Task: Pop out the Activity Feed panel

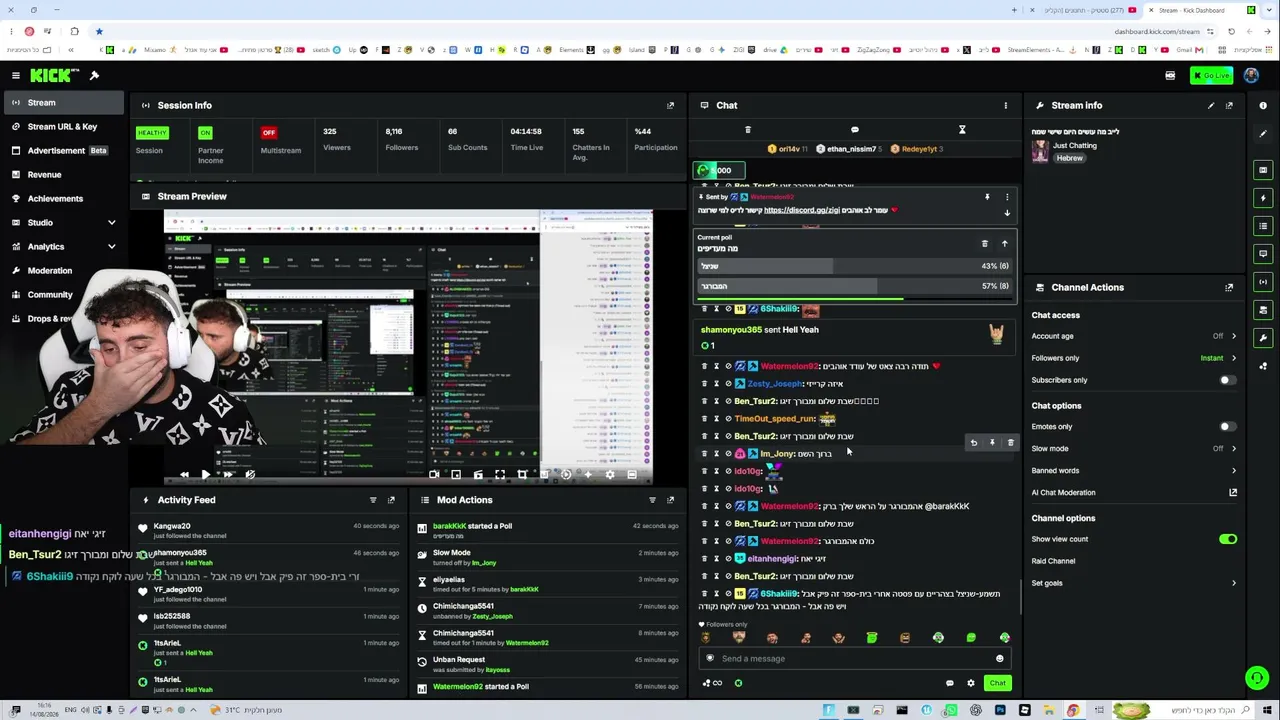Action: pos(391,500)
